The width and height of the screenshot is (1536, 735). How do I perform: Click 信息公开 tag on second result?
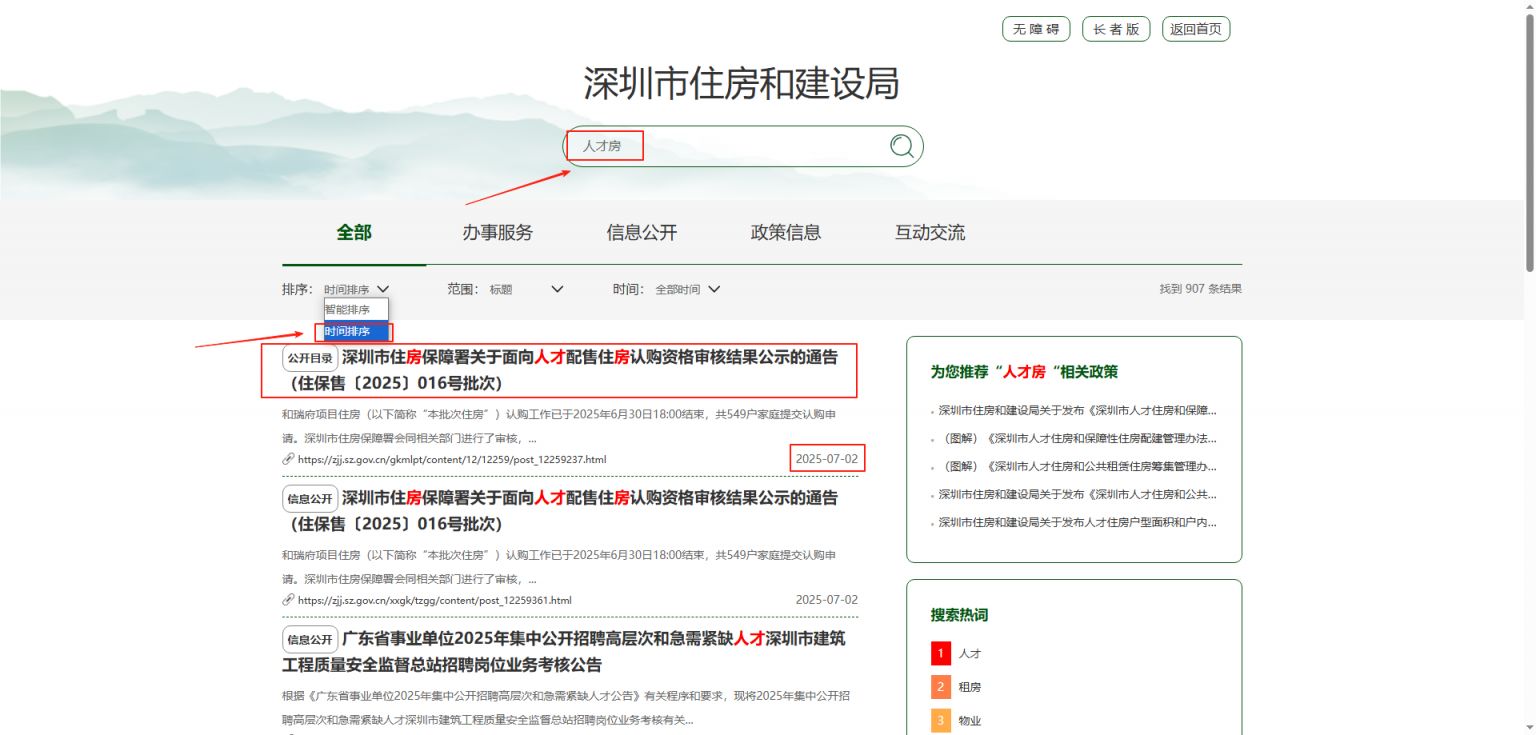(x=310, y=498)
